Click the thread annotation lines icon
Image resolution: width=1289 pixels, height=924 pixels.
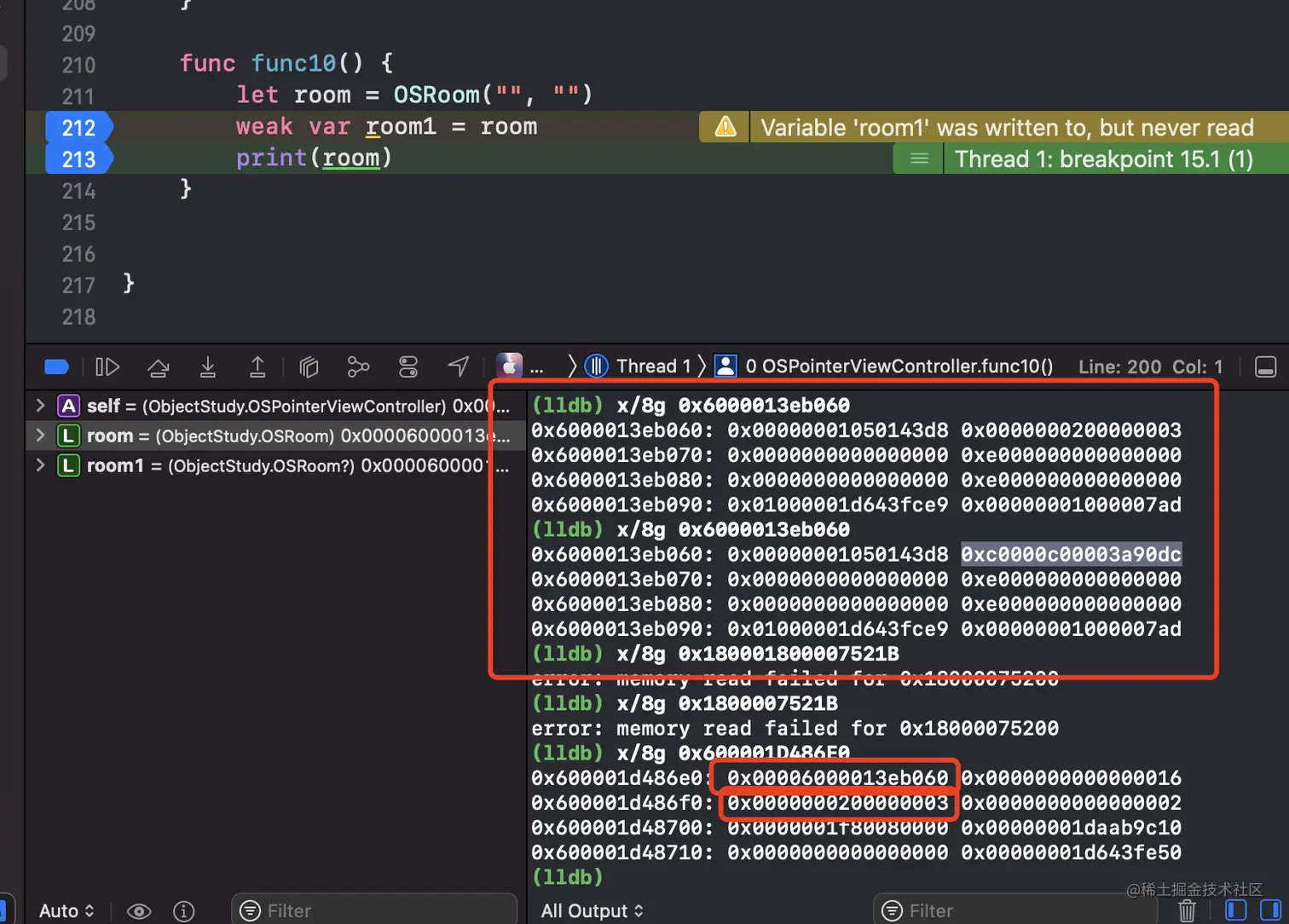click(919, 159)
